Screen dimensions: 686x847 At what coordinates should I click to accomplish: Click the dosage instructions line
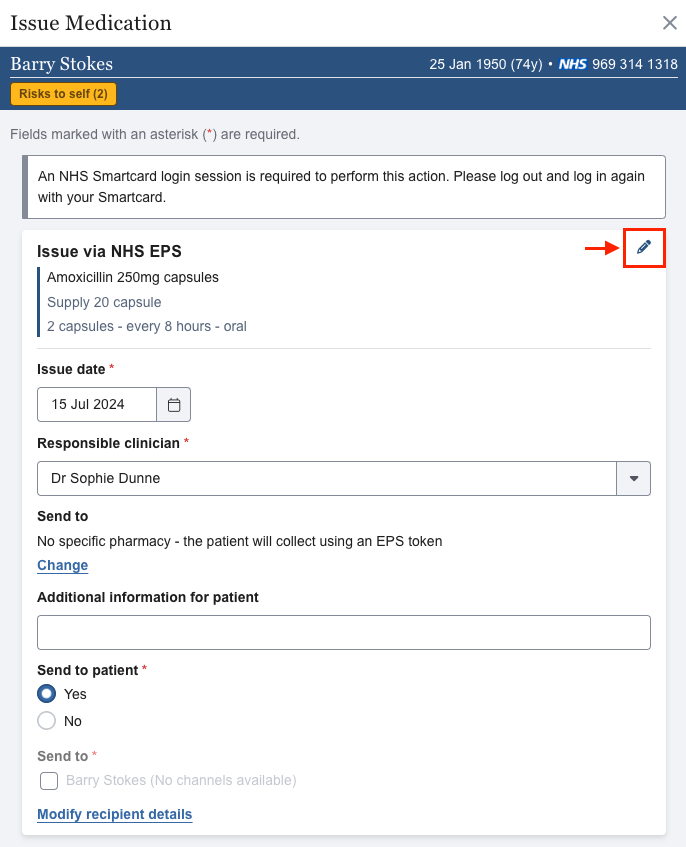[x=147, y=327]
